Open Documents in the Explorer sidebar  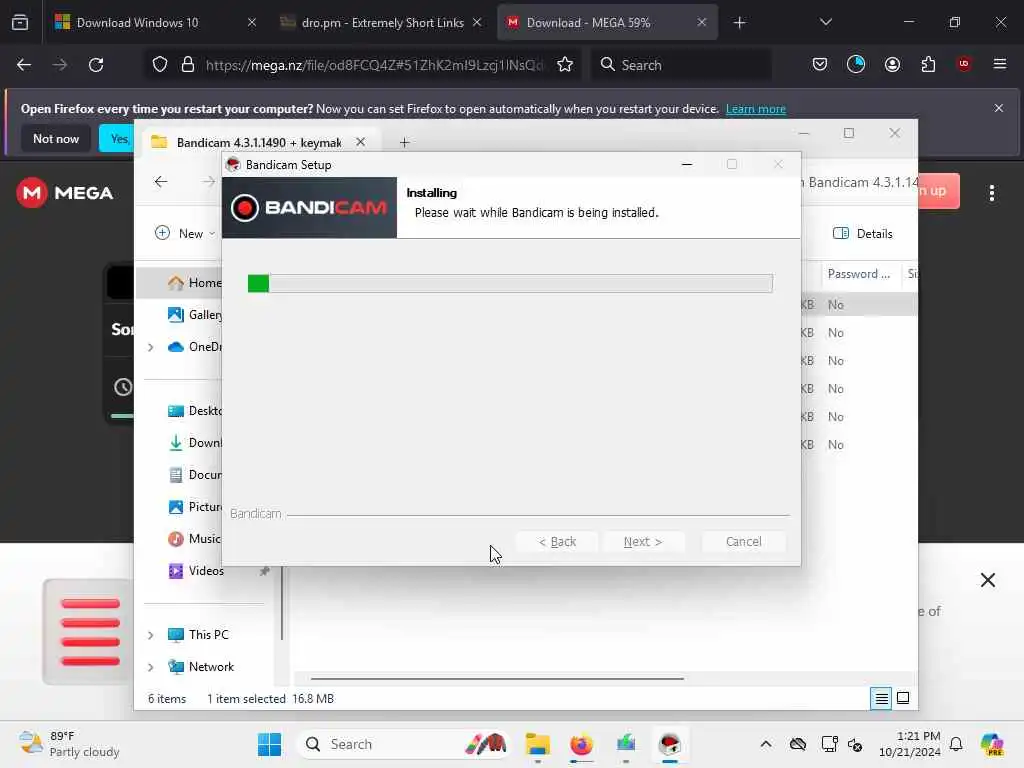tap(195, 475)
